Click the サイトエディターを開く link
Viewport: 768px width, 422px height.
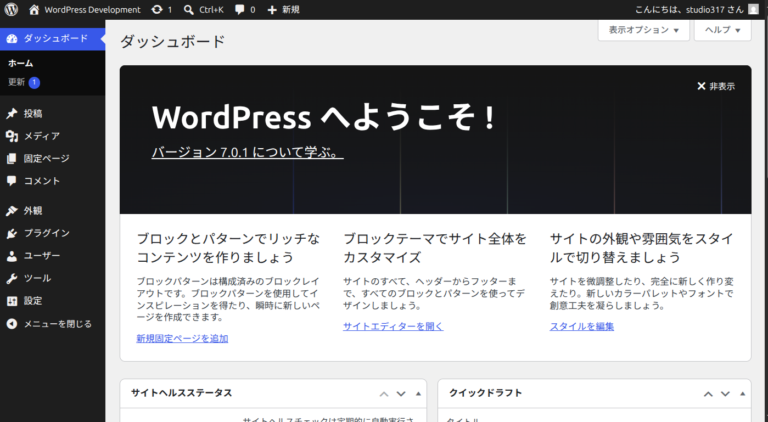click(393, 327)
